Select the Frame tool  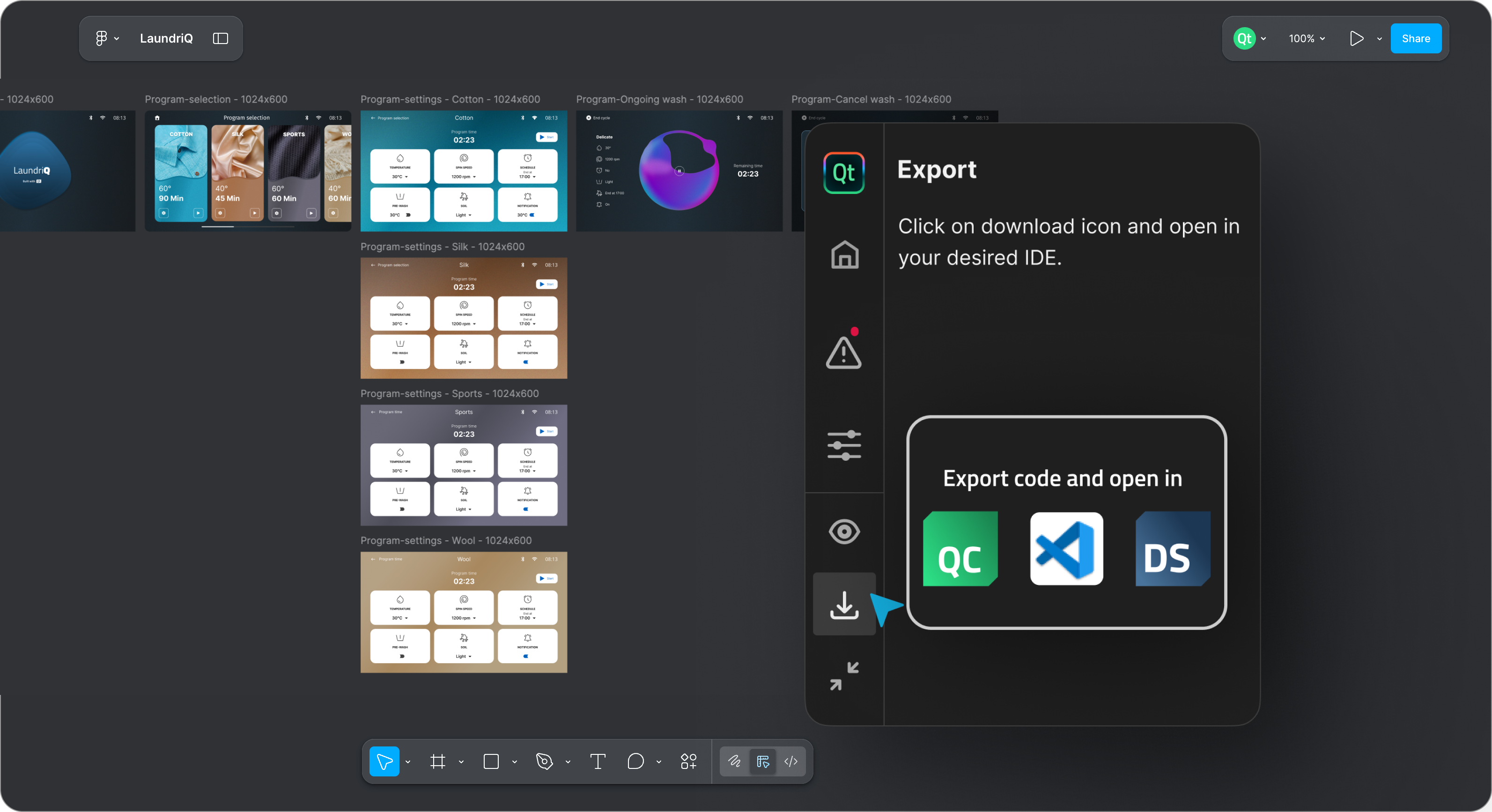pyautogui.click(x=438, y=761)
